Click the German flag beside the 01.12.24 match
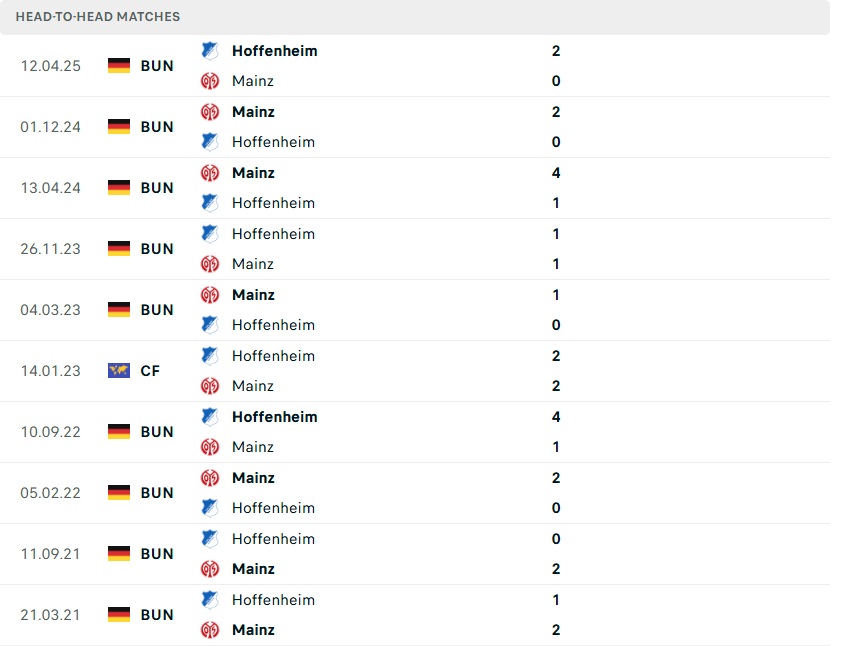842x646 pixels. 119,127
